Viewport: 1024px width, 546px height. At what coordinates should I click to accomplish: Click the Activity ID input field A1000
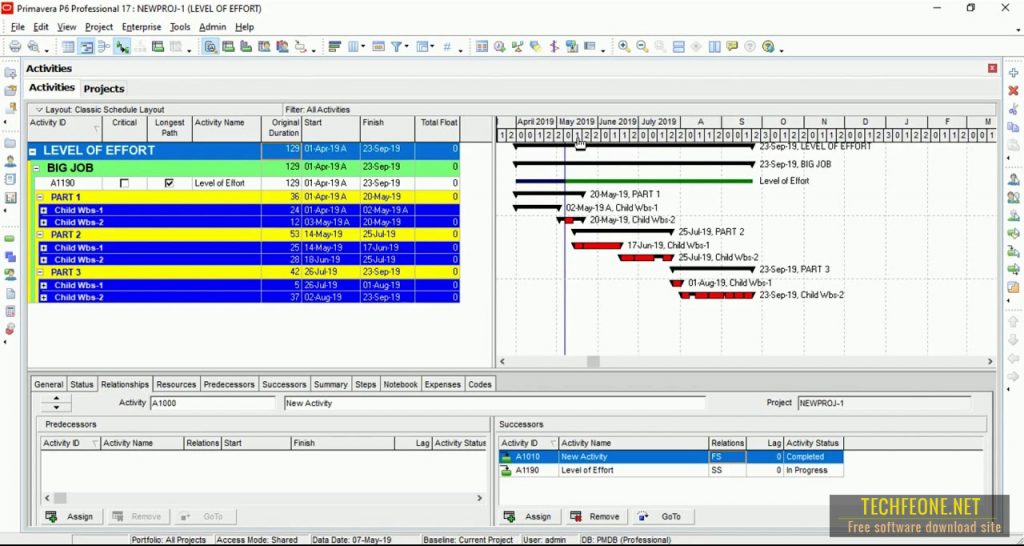pyautogui.click(x=213, y=403)
